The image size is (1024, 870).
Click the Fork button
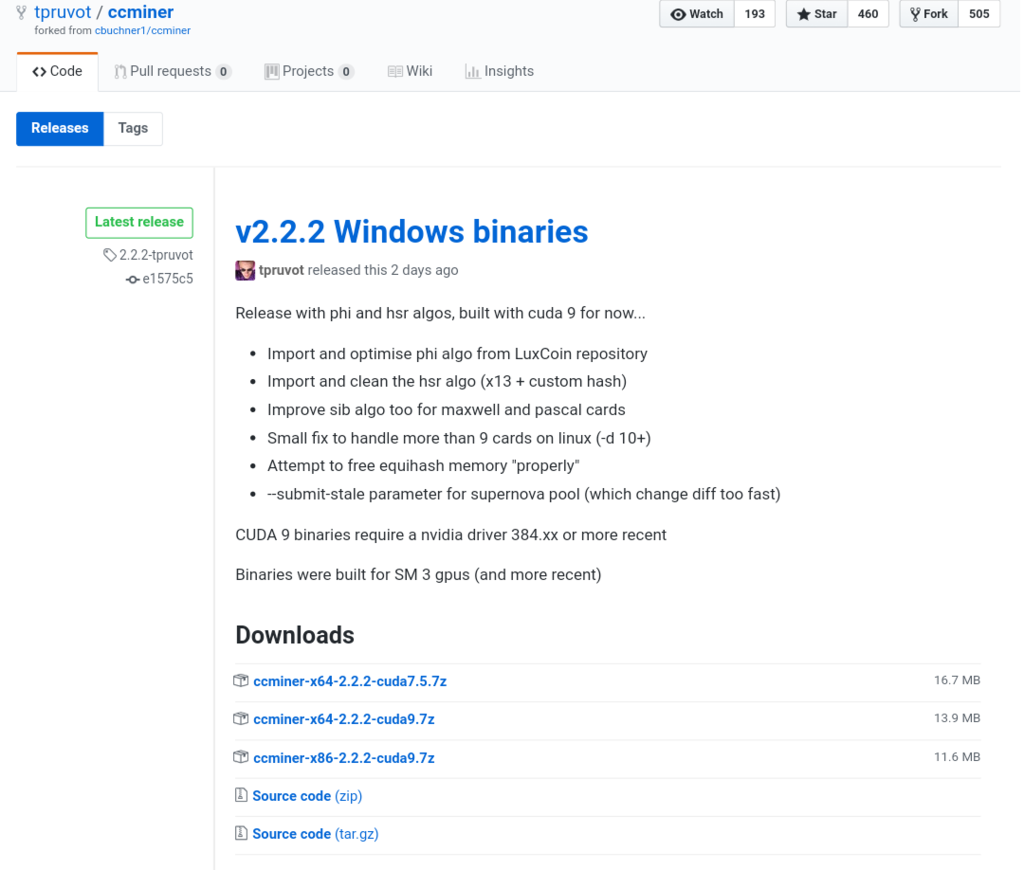point(929,14)
